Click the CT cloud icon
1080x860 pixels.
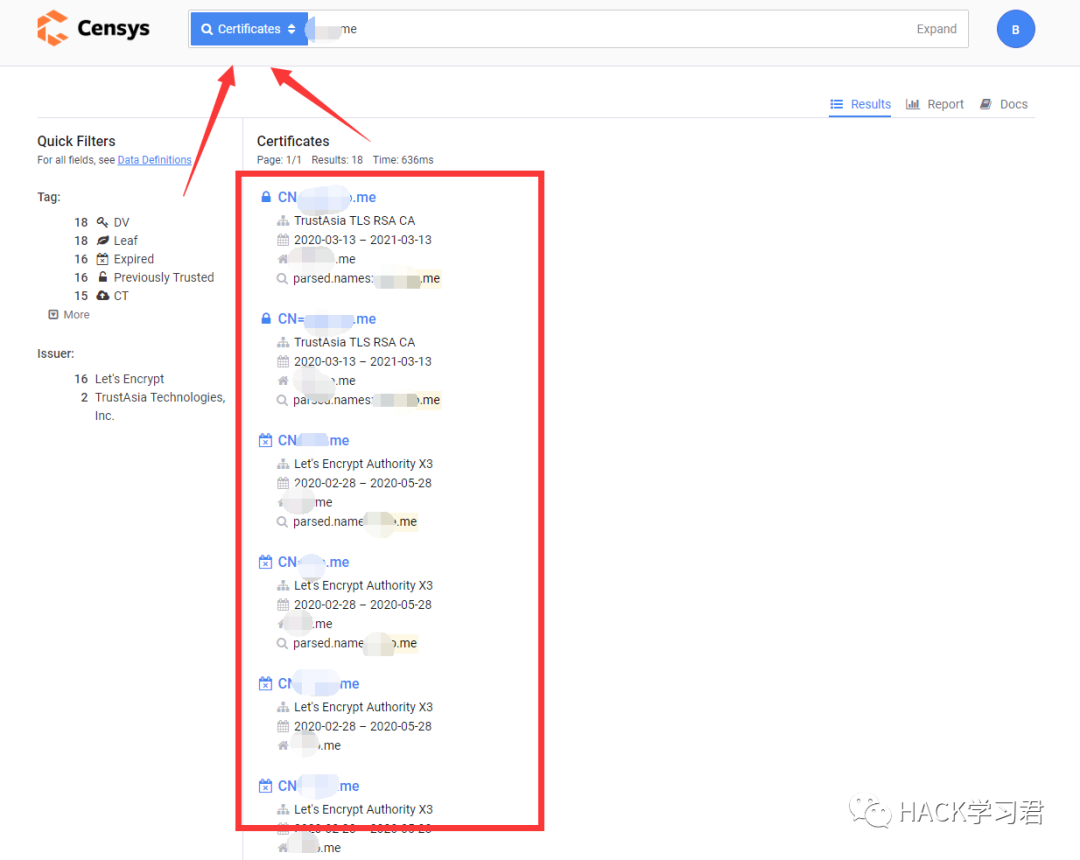pyautogui.click(x=103, y=295)
